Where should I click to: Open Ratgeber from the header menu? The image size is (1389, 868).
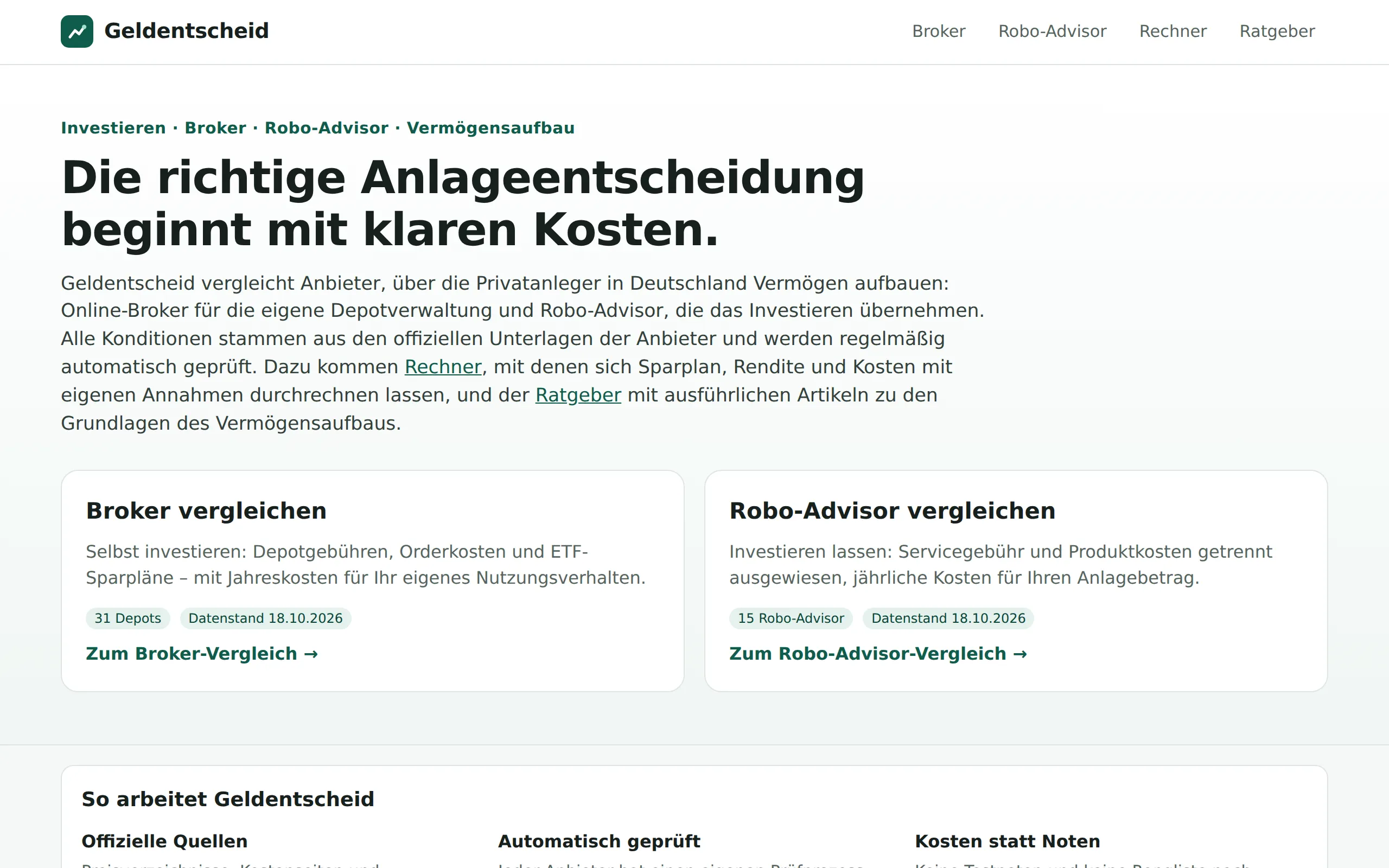tap(1277, 31)
